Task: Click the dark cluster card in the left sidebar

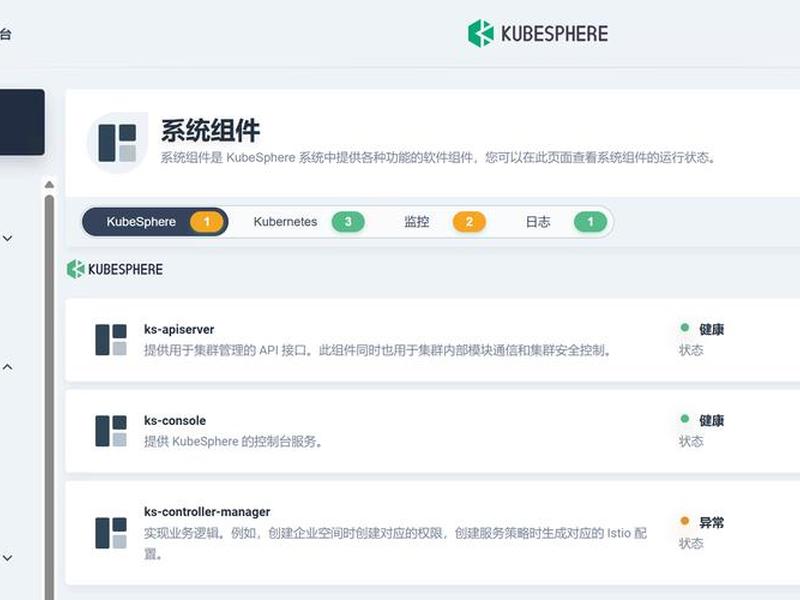Action: pos(22,122)
